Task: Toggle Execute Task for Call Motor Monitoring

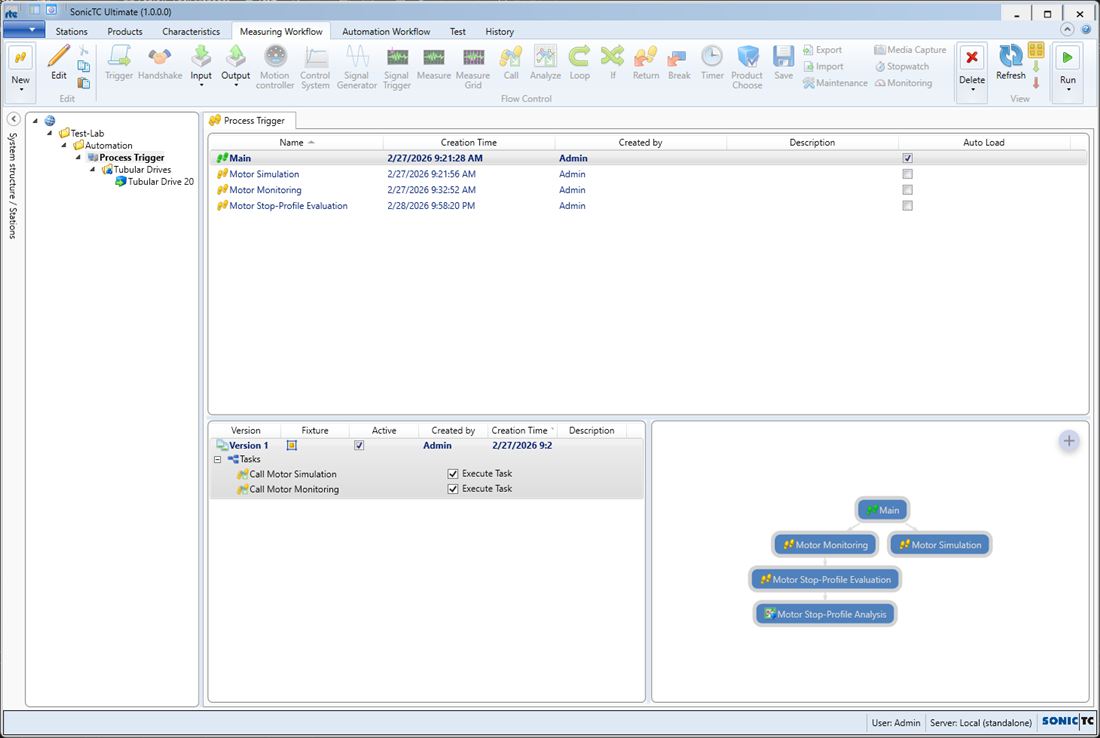Action: coord(453,489)
